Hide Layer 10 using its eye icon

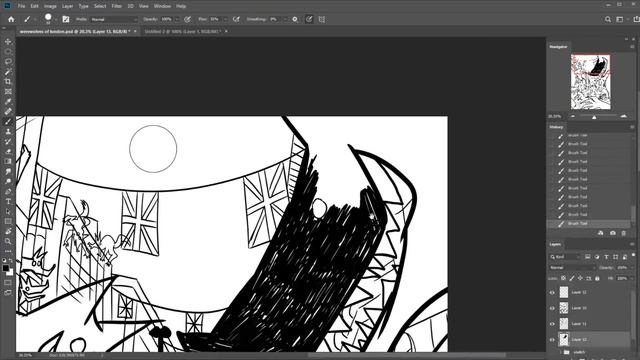click(x=552, y=308)
